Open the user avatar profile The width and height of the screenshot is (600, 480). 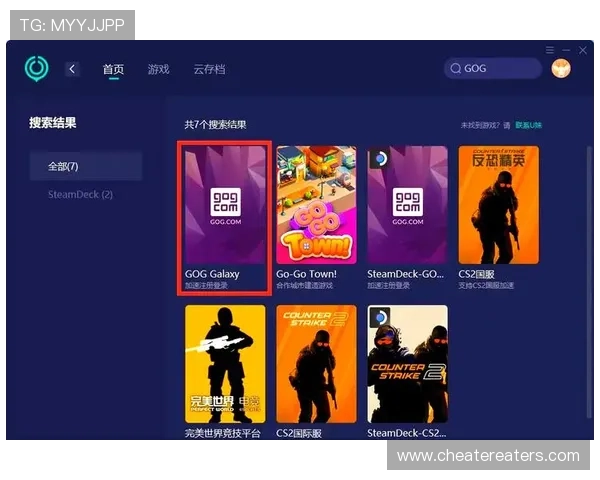click(x=561, y=69)
